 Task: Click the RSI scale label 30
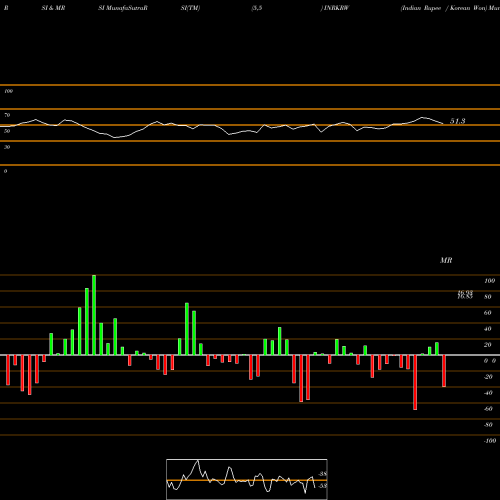[x=7, y=147]
